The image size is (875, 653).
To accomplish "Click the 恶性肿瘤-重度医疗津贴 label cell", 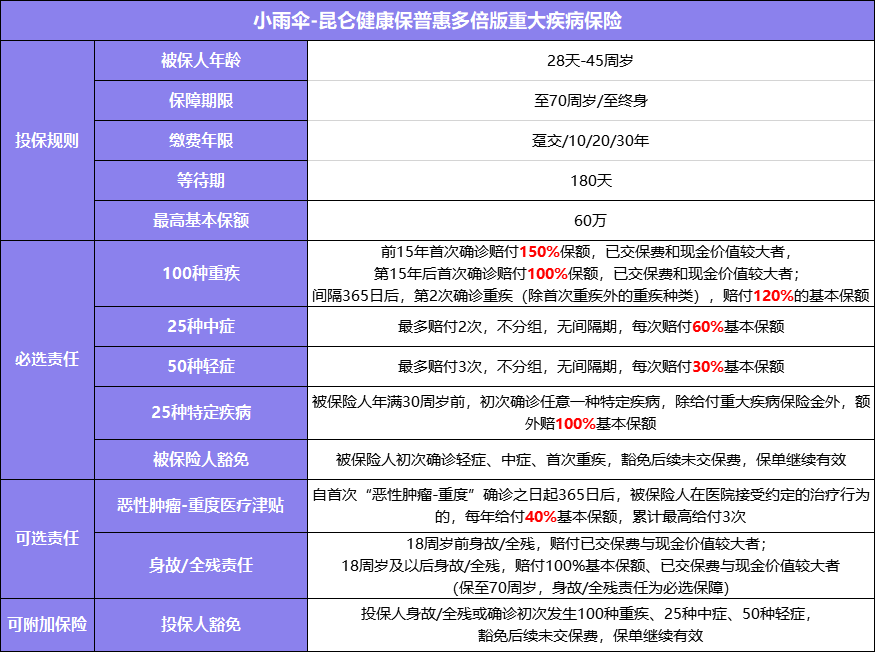I will click(x=201, y=506).
